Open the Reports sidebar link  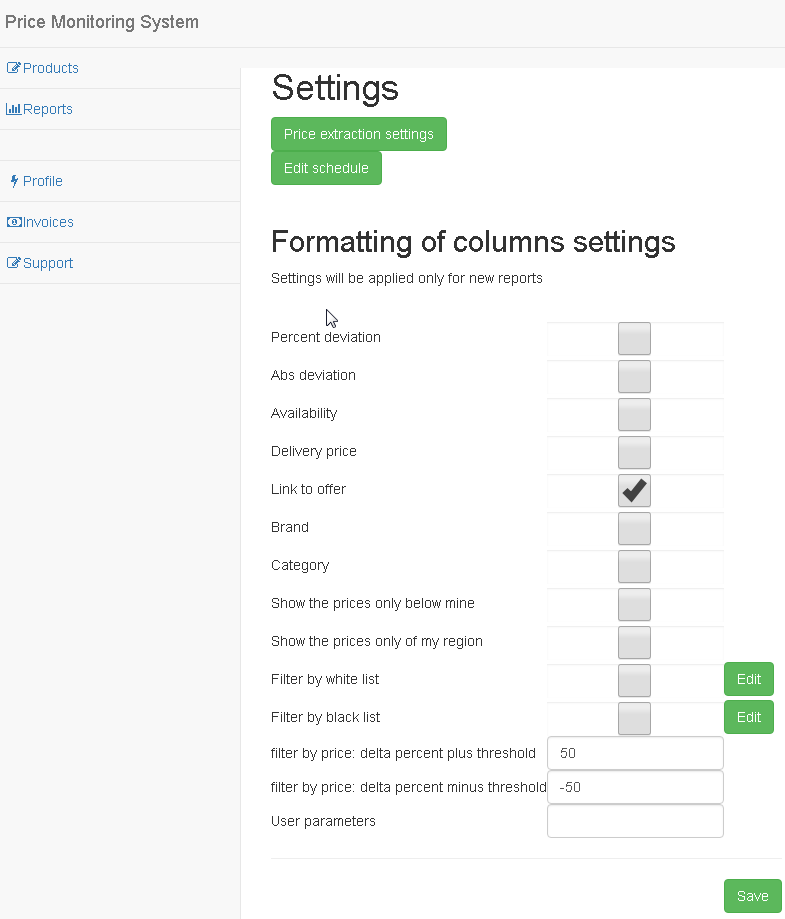(47, 109)
